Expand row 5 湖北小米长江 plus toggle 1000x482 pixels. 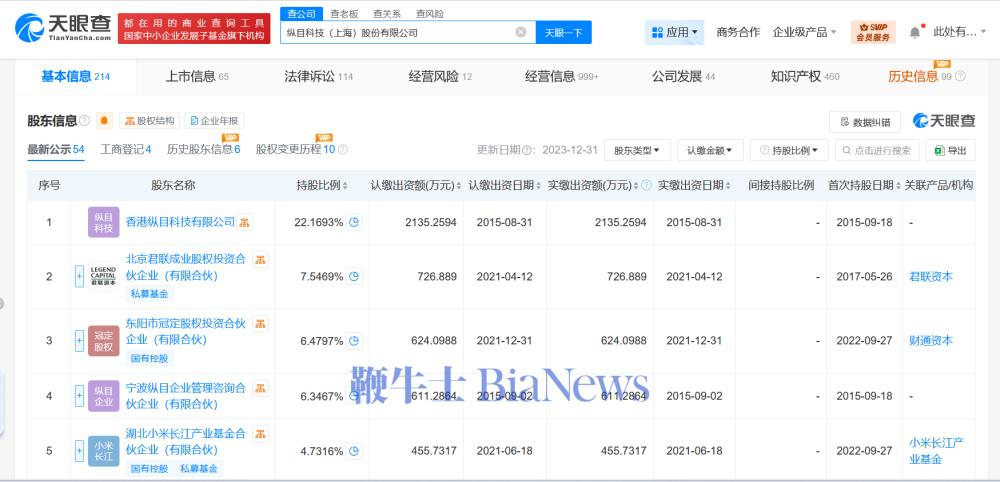(x=79, y=451)
